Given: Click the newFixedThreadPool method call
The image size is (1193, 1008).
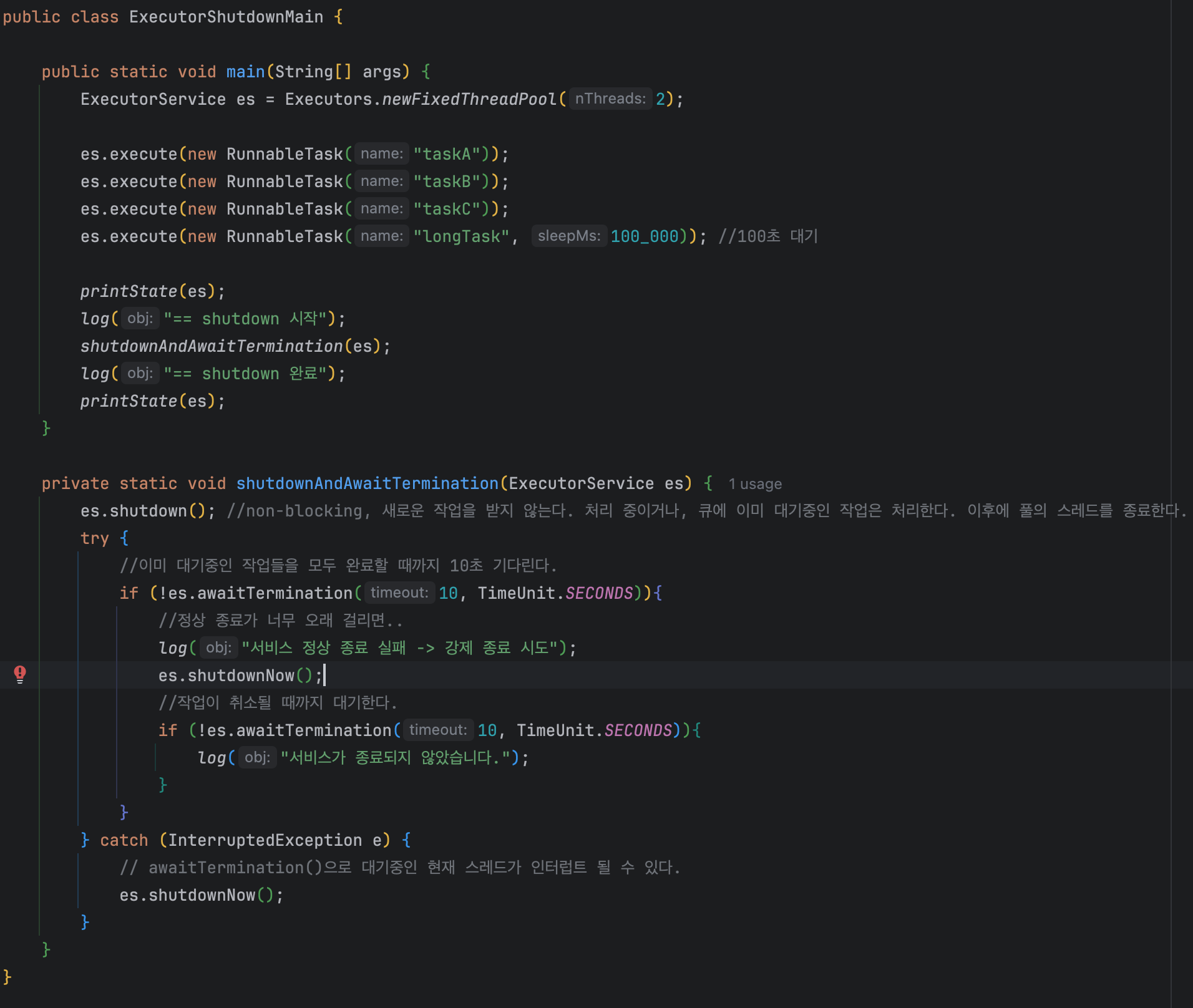Looking at the screenshot, I should pyautogui.click(x=469, y=99).
